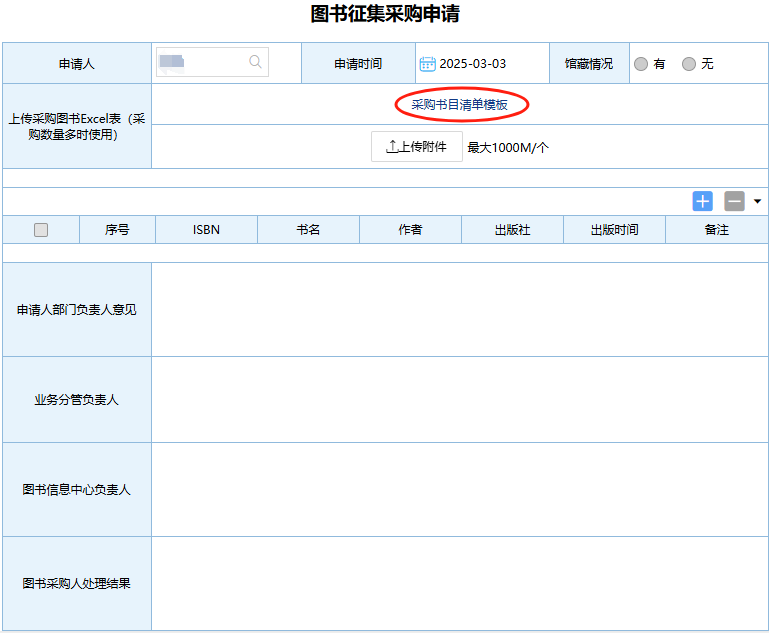This screenshot has height=633, width=769.
Task: Focus the 申请人 input box
Action: point(200,63)
